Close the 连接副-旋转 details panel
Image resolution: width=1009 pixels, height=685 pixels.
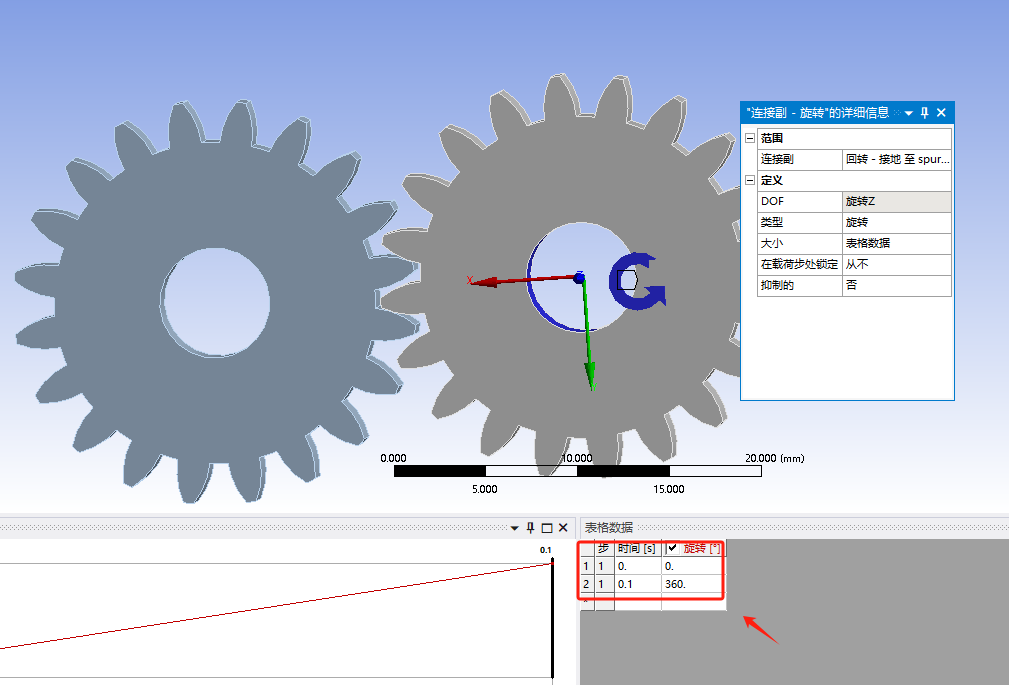[x=941, y=113]
